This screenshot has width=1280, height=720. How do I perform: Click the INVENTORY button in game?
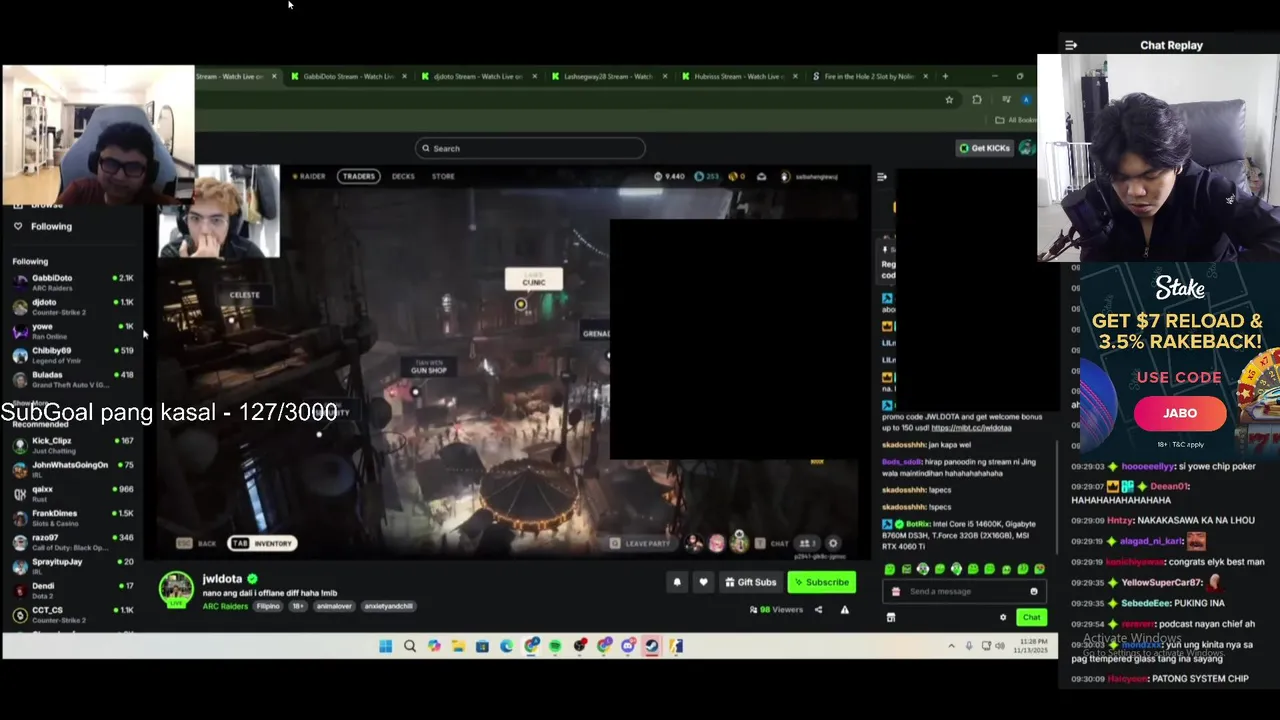click(262, 543)
